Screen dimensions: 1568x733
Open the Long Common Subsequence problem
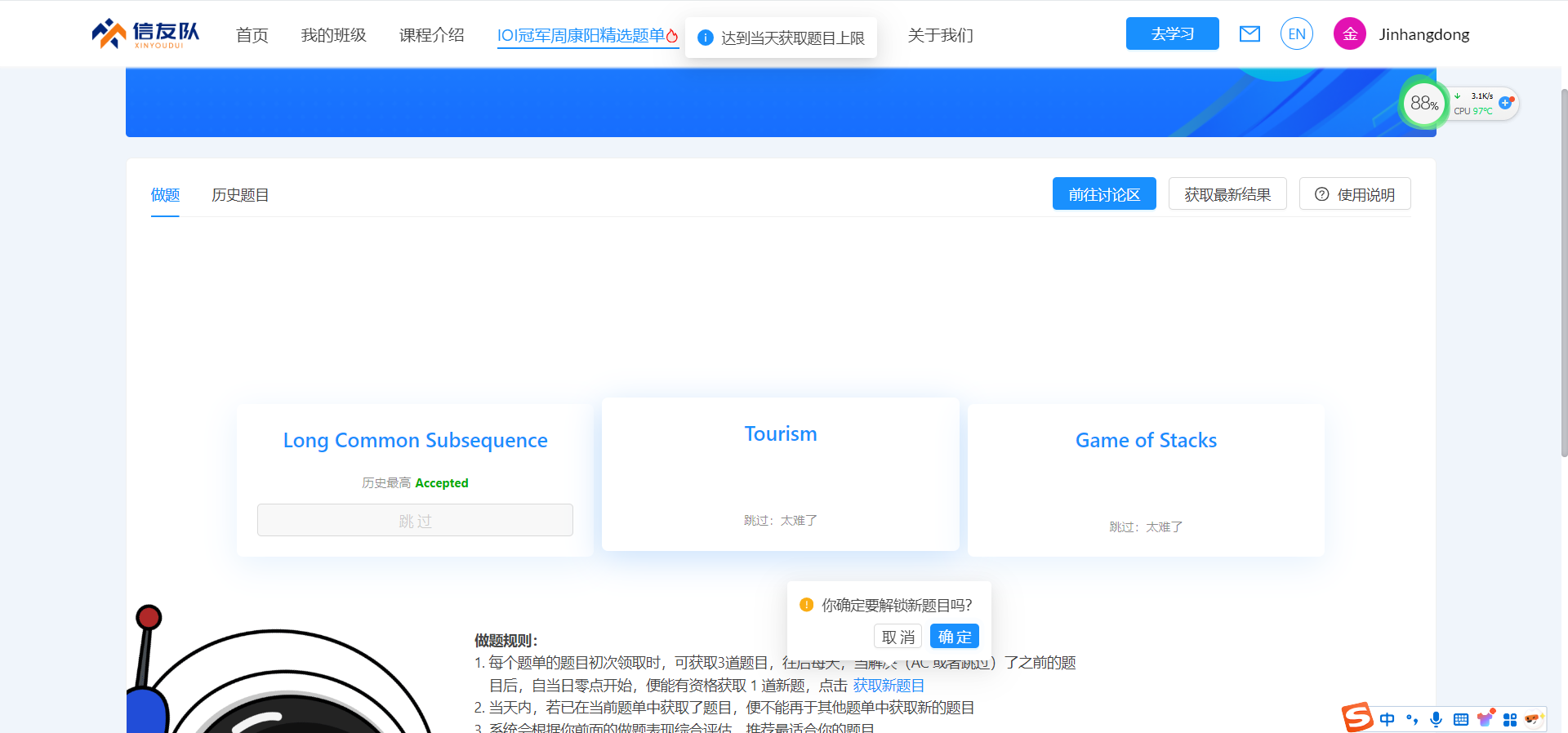[415, 440]
